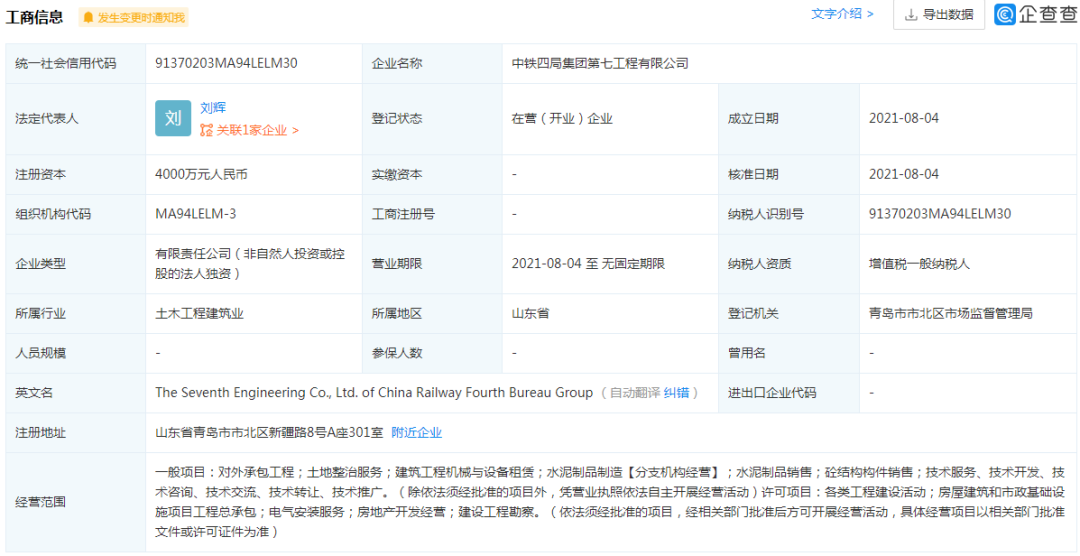Click the 青岛市市北区市场监督管理局 registrar text
The width and height of the screenshot is (1080, 556).
pos(951,313)
